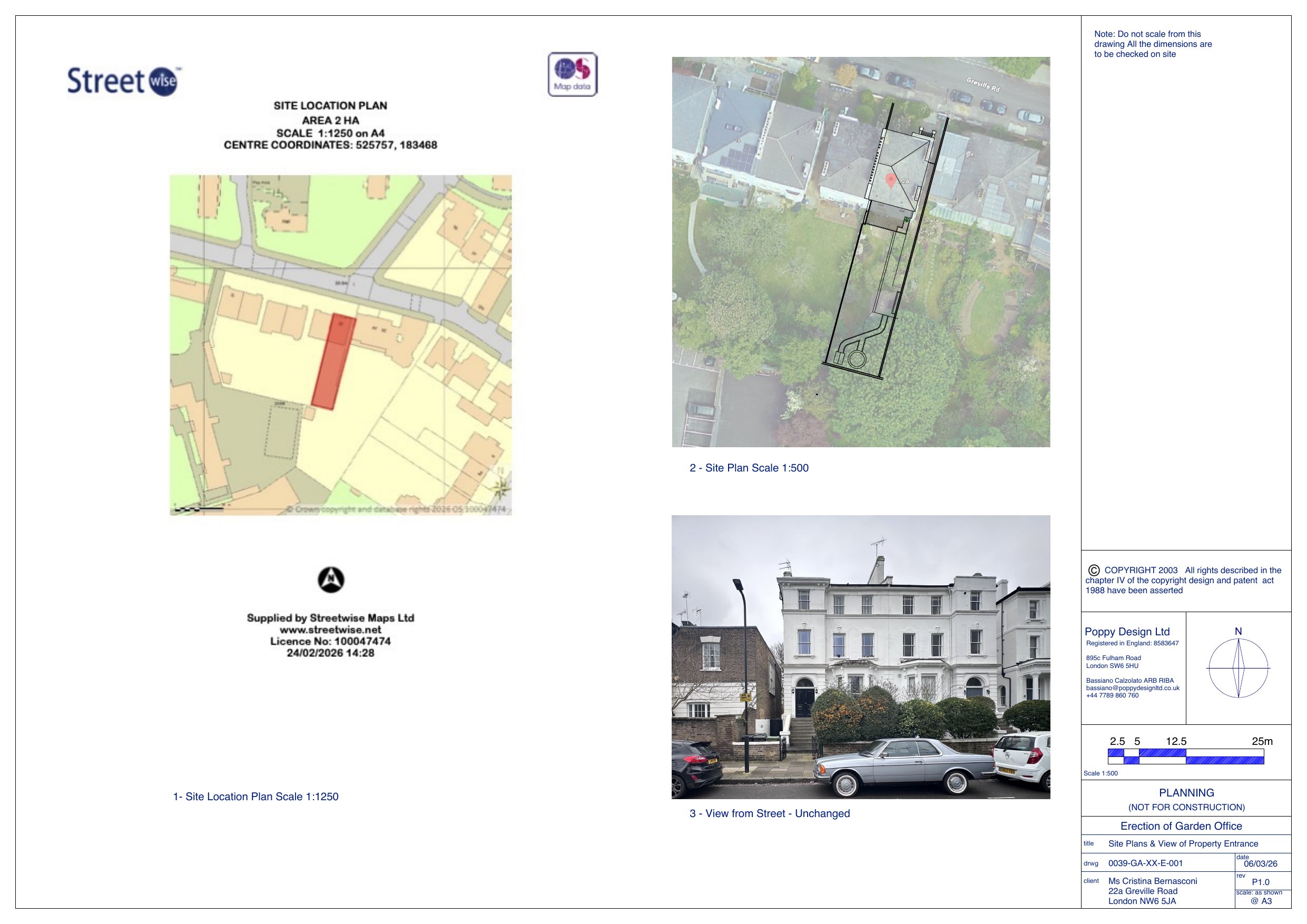The width and height of the screenshot is (1307, 924).
Task: Click the black north arrow compass icon
Action: point(331,580)
